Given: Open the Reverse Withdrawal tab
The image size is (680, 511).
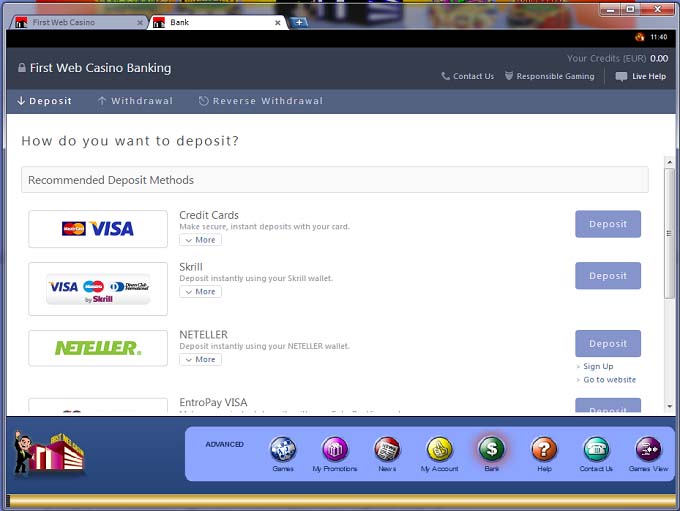Looking at the screenshot, I should click(x=260, y=101).
